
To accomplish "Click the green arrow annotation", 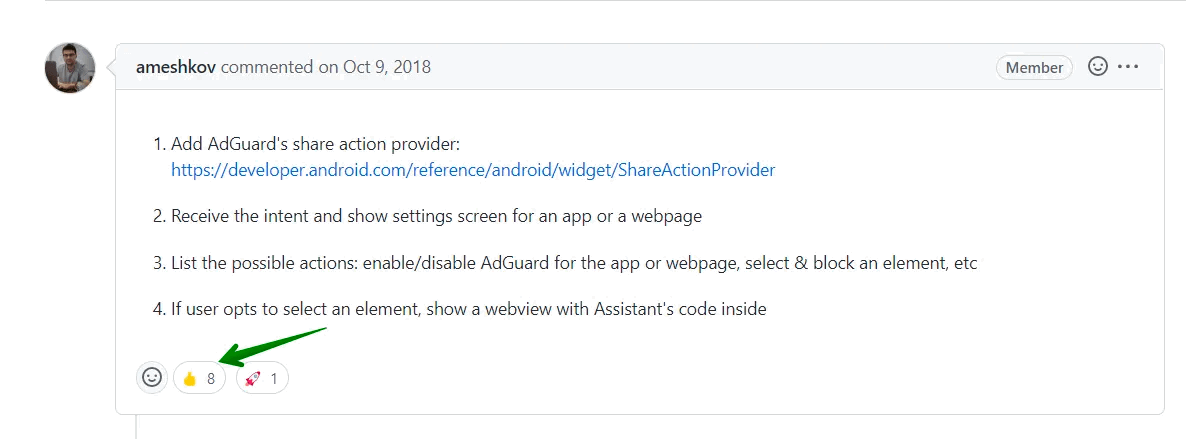I will click(x=272, y=345).
